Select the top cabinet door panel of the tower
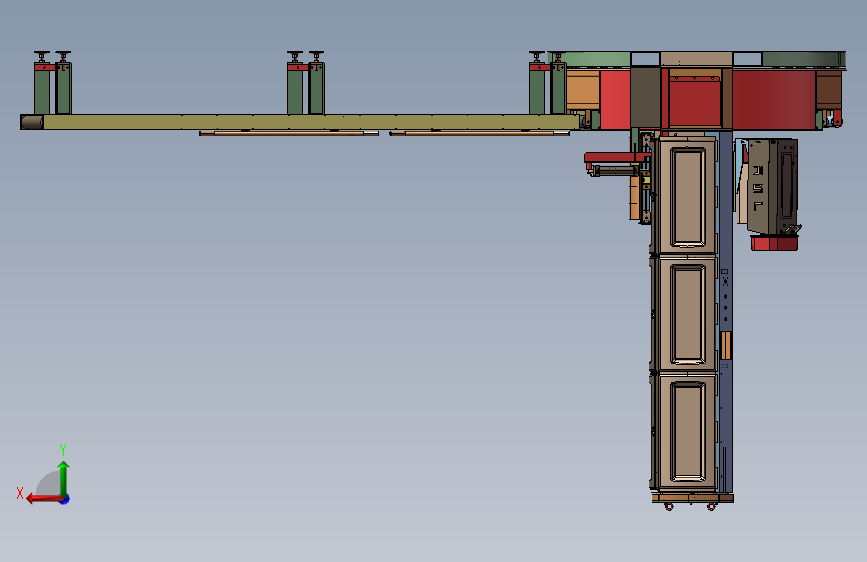The image size is (867, 562). click(687, 197)
